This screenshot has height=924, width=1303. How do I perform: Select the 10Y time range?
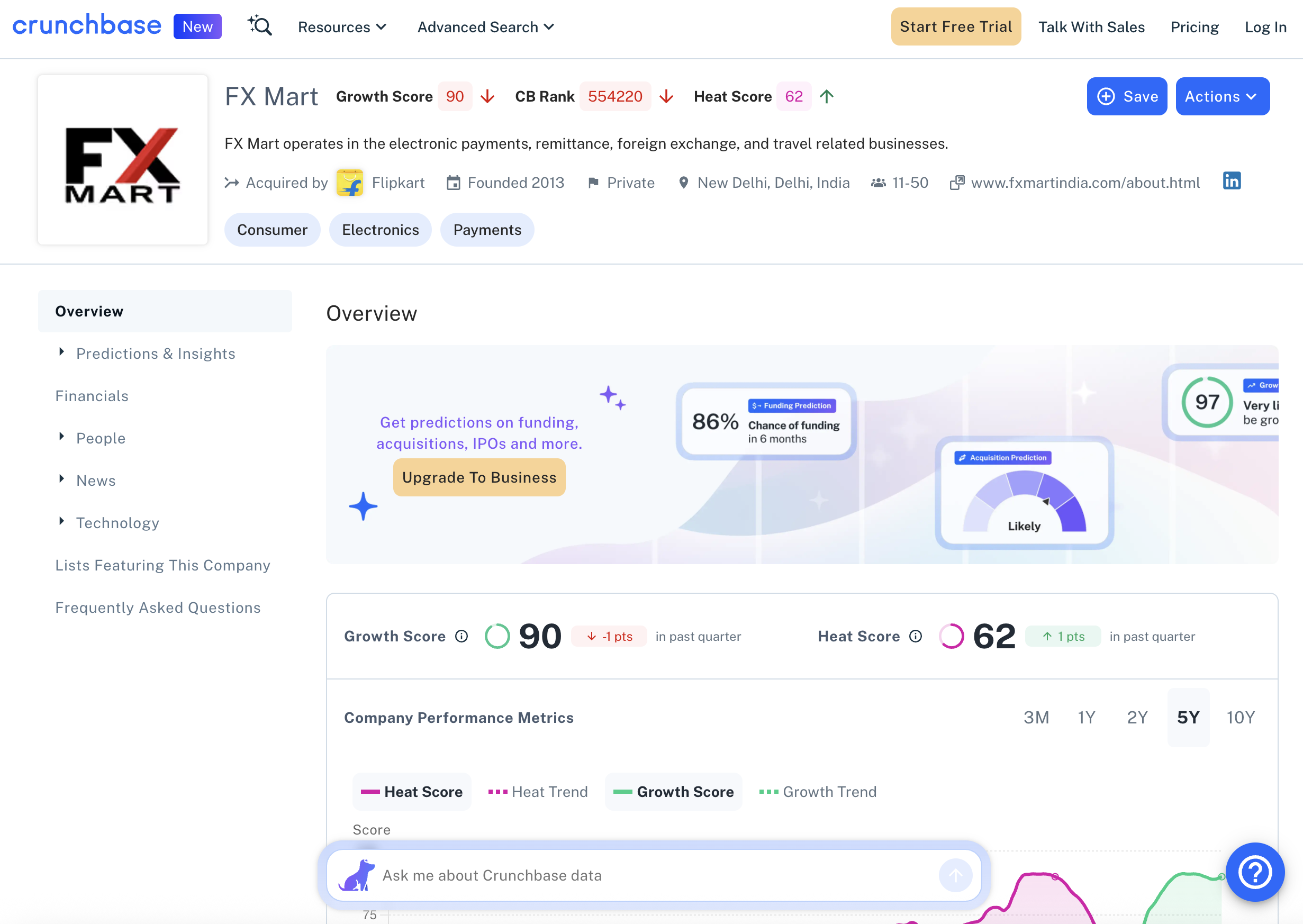pos(1241,717)
